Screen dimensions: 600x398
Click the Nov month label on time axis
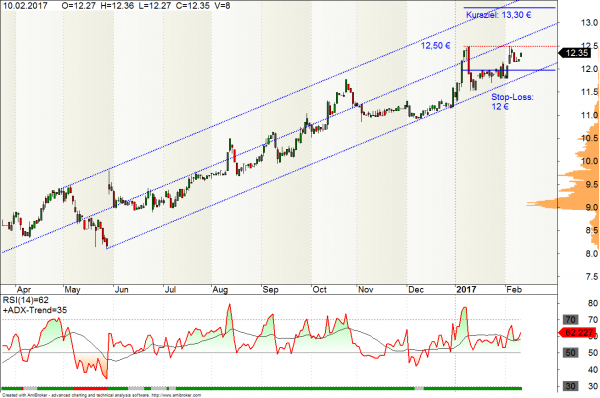(365, 290)
